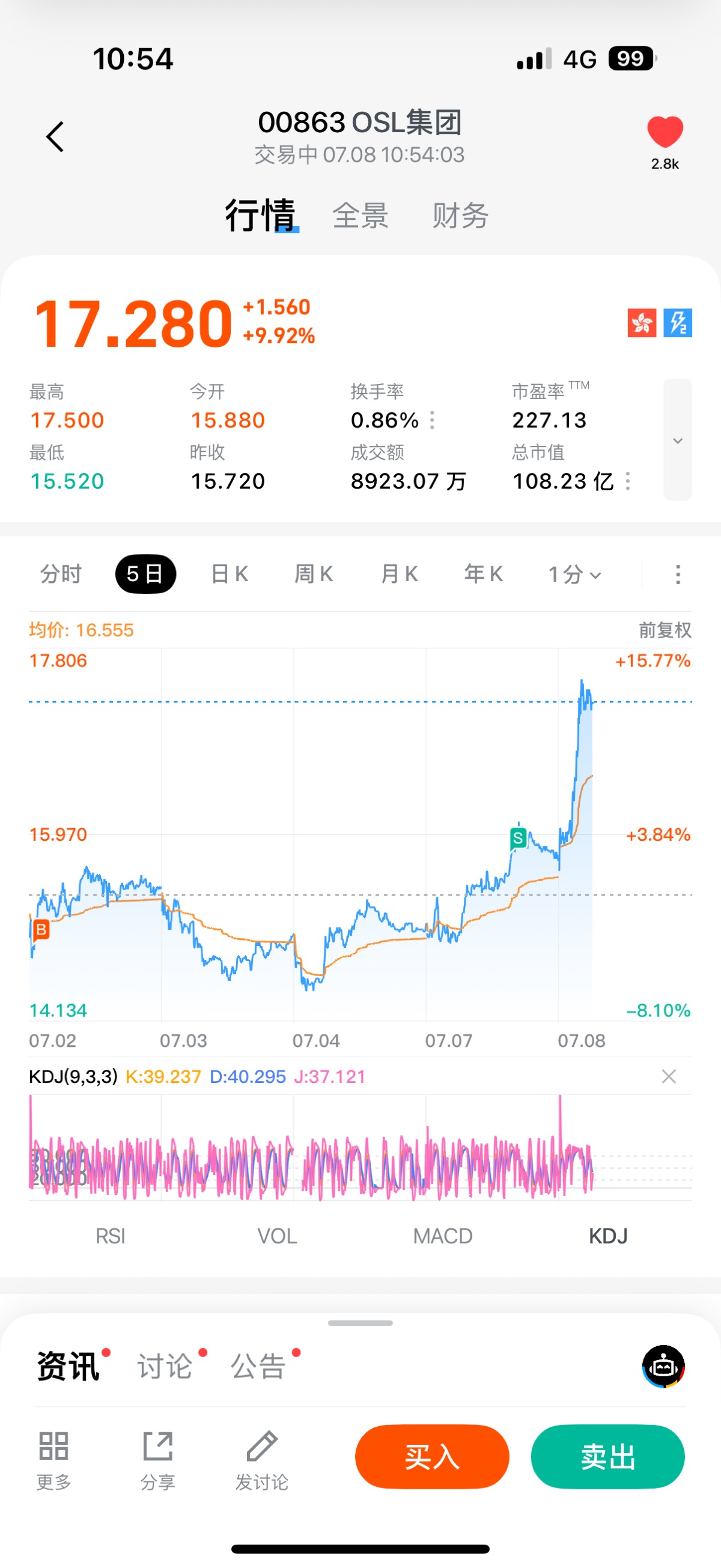
Task: Close the KDJ indicator panel
Action: [669, 1077]
